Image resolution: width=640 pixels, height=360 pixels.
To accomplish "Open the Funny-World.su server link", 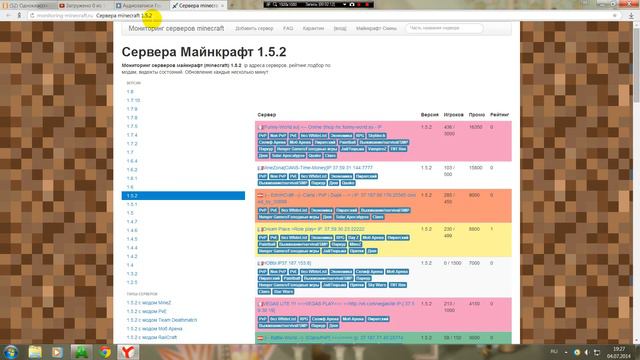I will click(x=322, y=127).
